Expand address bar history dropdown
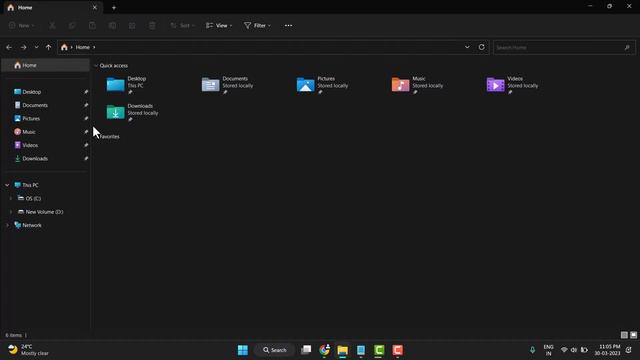Screen dimensions: 640x360 (467, 47)
